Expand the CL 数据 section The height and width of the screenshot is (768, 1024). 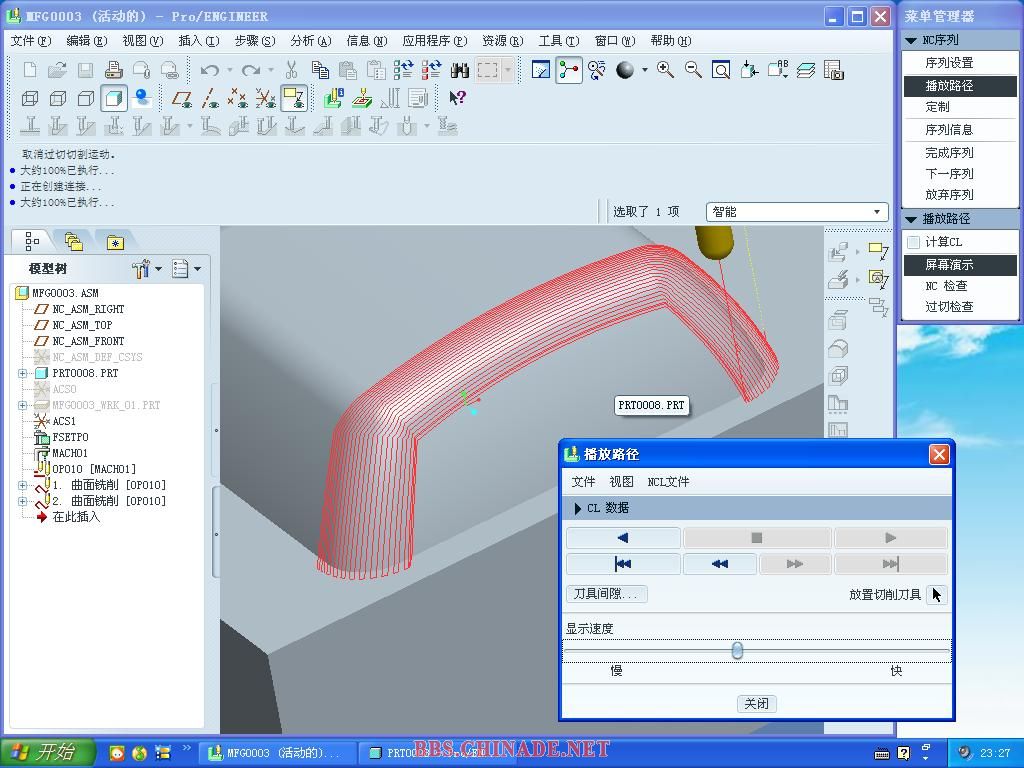pos(577,508)
